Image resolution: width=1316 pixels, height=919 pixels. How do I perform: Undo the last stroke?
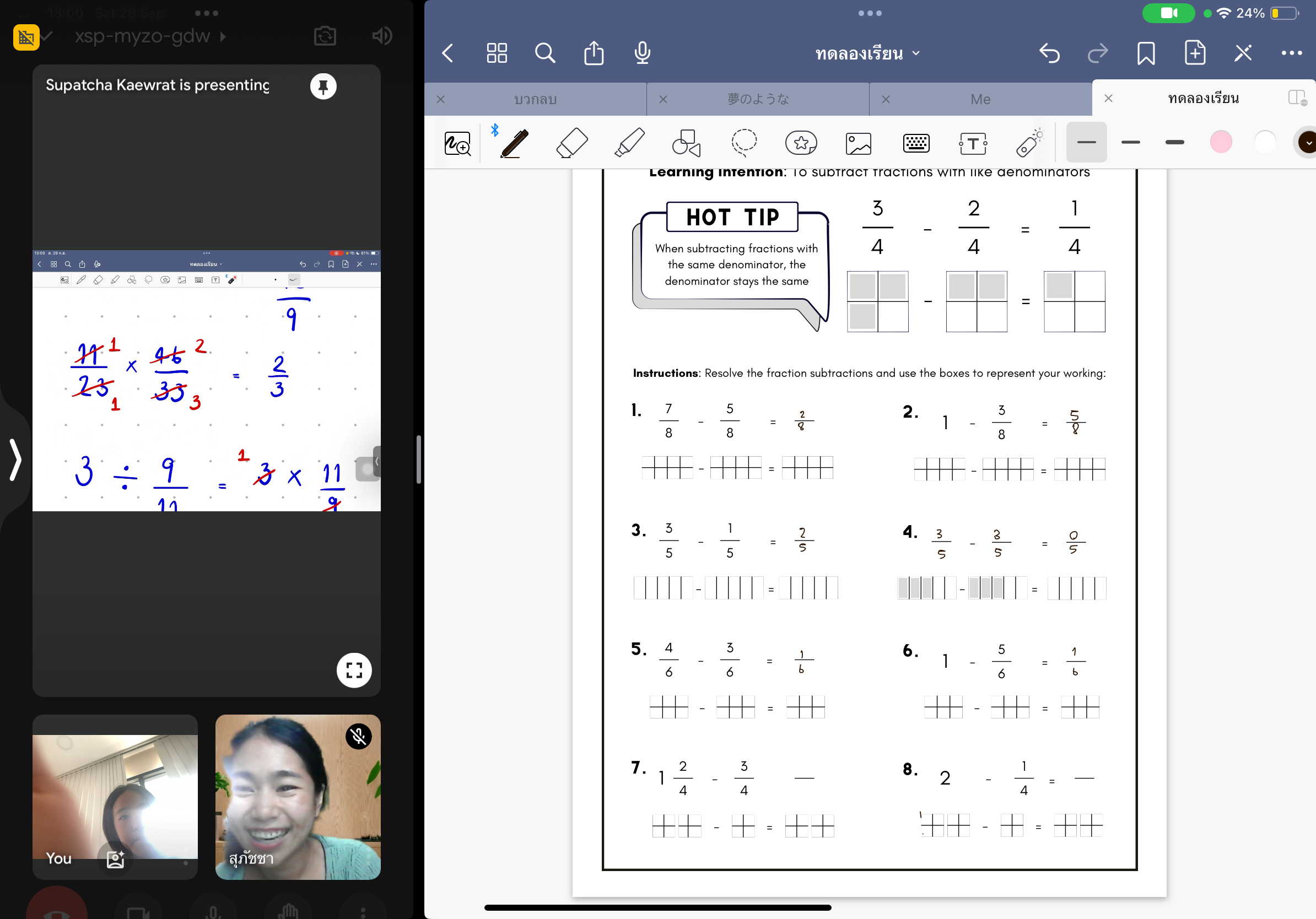click(x=1049, y=53)
